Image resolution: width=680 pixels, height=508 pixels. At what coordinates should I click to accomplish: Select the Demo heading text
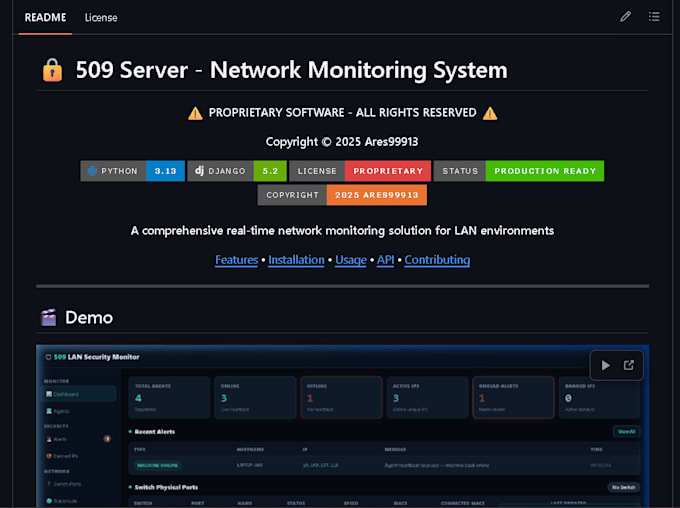click(x=89, y=317)
